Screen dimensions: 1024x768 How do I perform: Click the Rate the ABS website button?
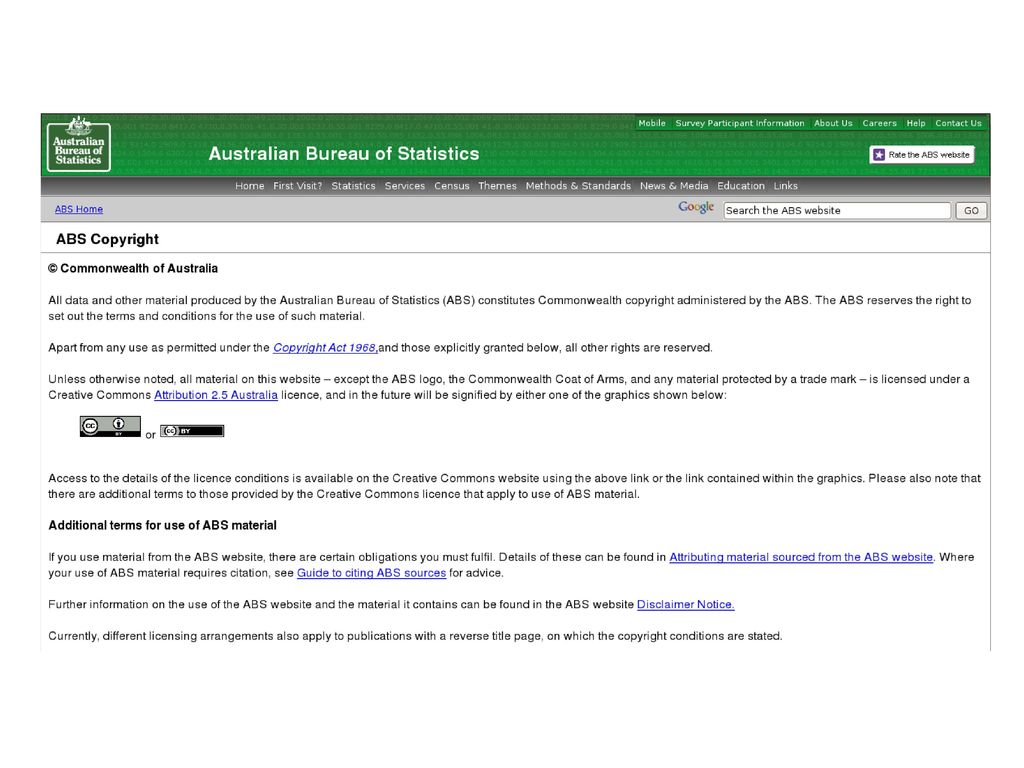coord(922,155)
